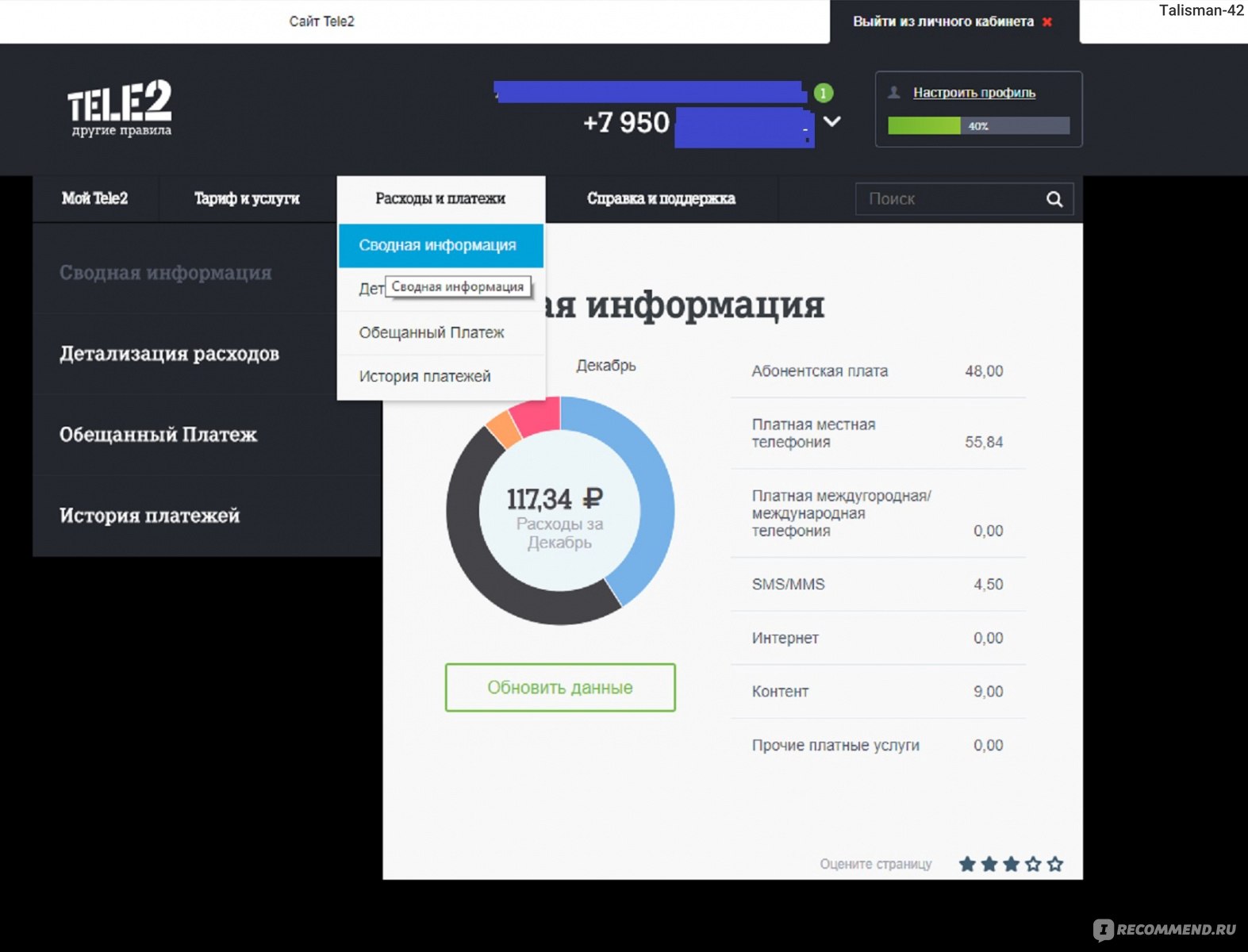Open Обещанный Платеж in the left sidebar
1248x952 pixels.
coord(159,434)
